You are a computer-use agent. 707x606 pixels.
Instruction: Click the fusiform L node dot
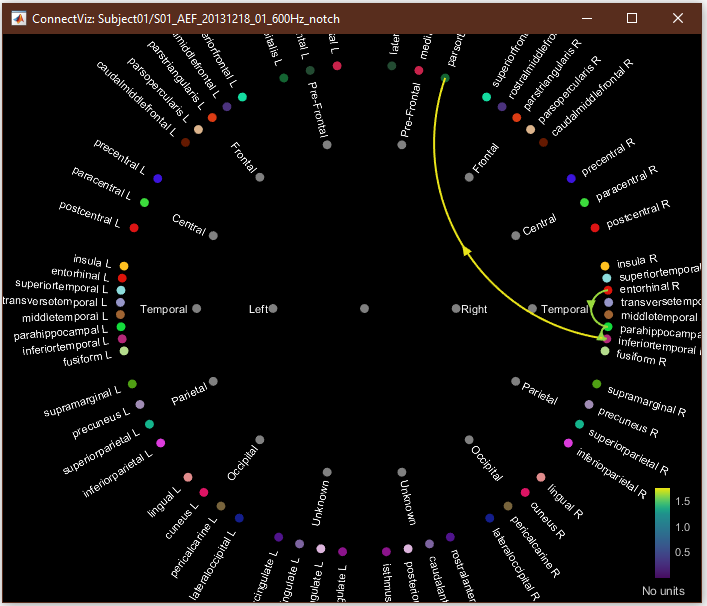click(x=124, y=351)
